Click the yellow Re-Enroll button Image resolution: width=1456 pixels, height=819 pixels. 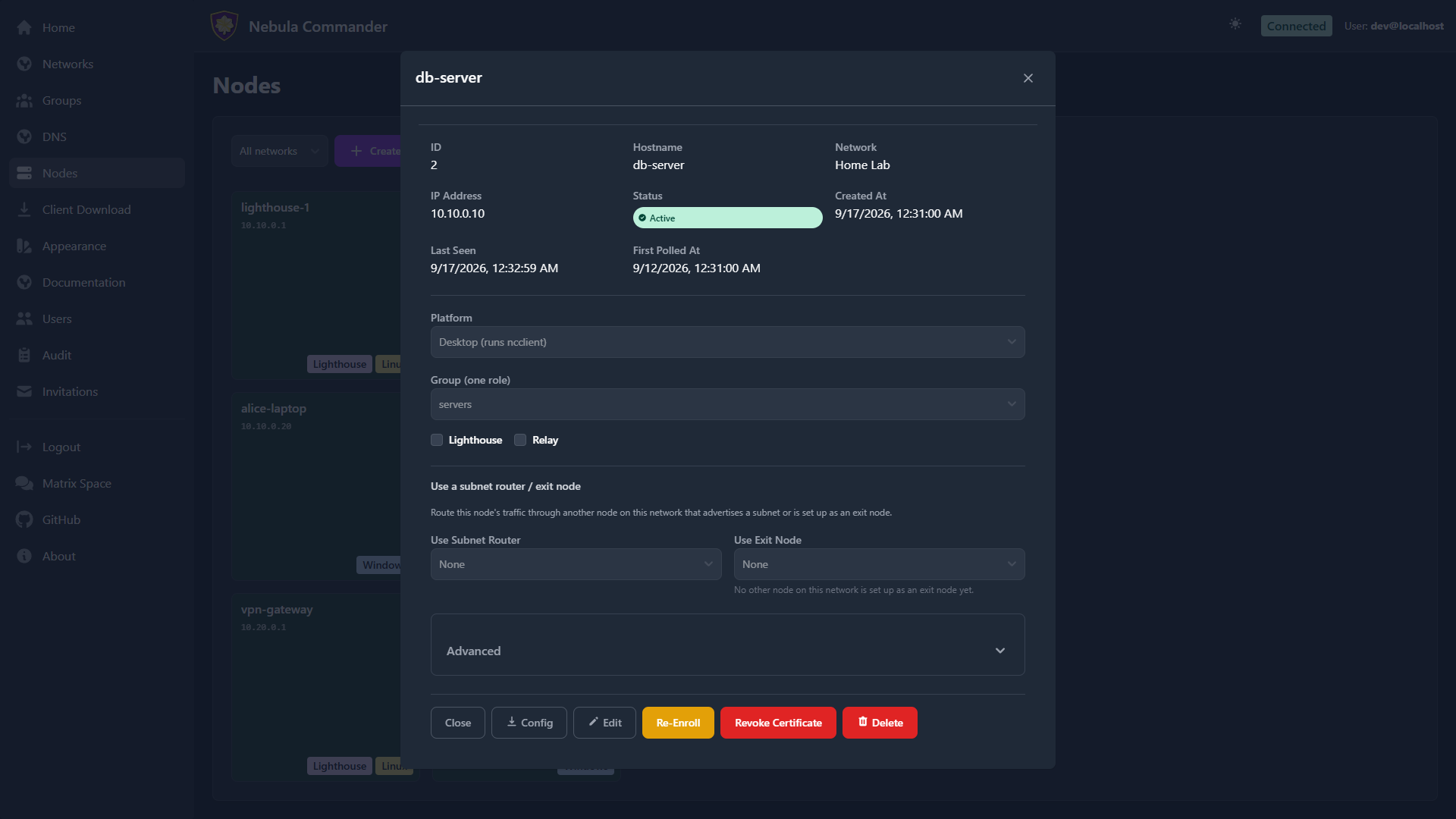(x=678, y=723)
